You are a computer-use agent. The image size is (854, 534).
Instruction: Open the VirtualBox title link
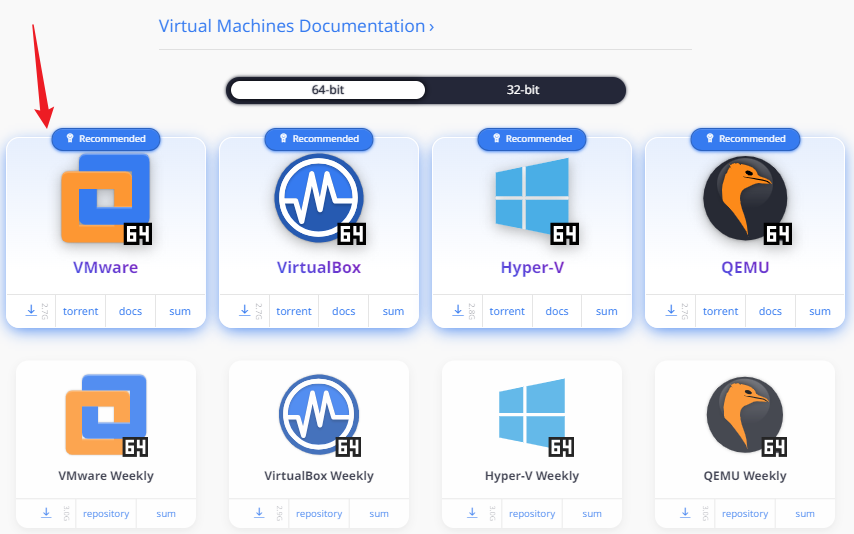click(319, 268)
